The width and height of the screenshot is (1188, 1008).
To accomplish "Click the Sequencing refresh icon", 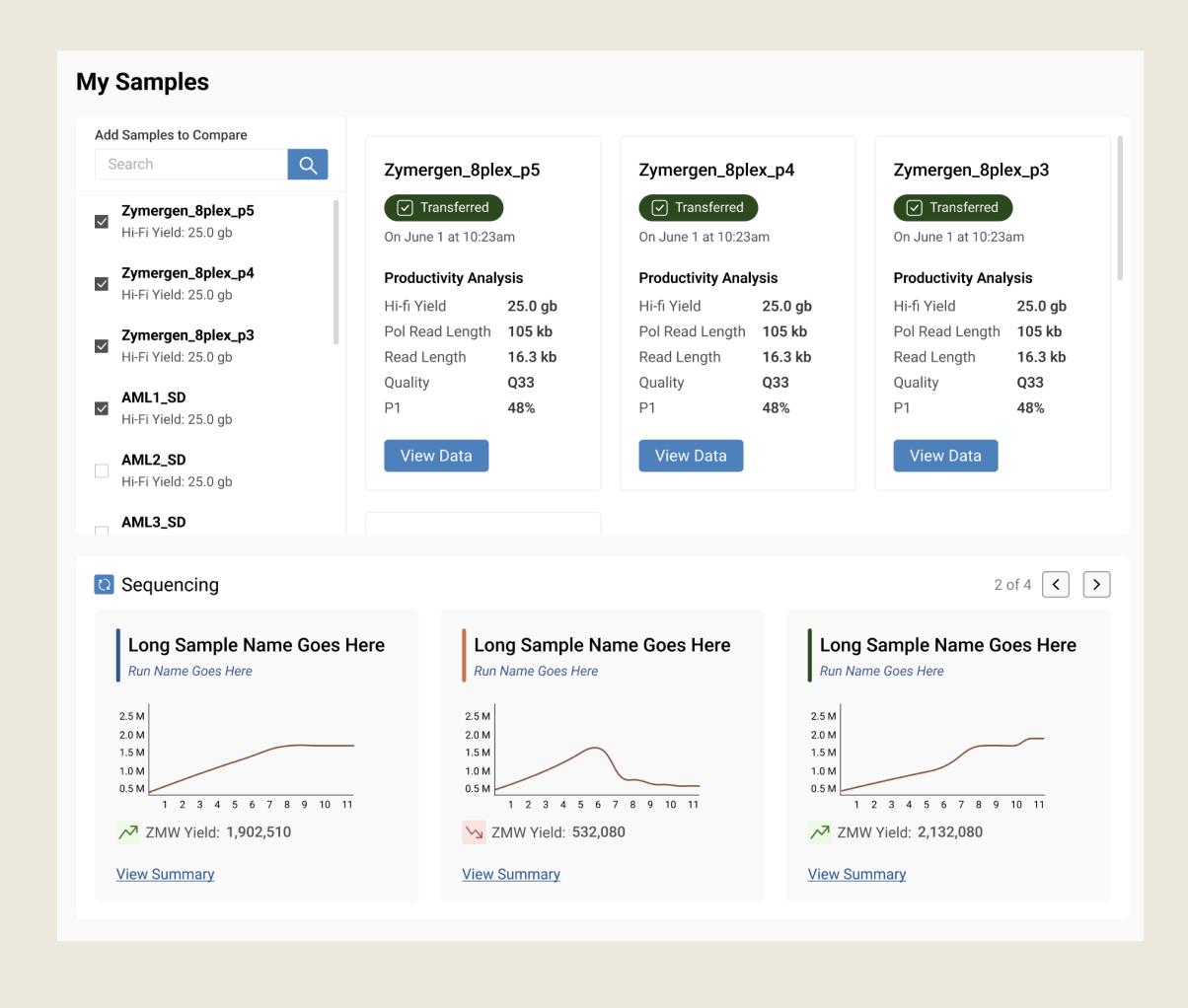I will coord(105,585).
